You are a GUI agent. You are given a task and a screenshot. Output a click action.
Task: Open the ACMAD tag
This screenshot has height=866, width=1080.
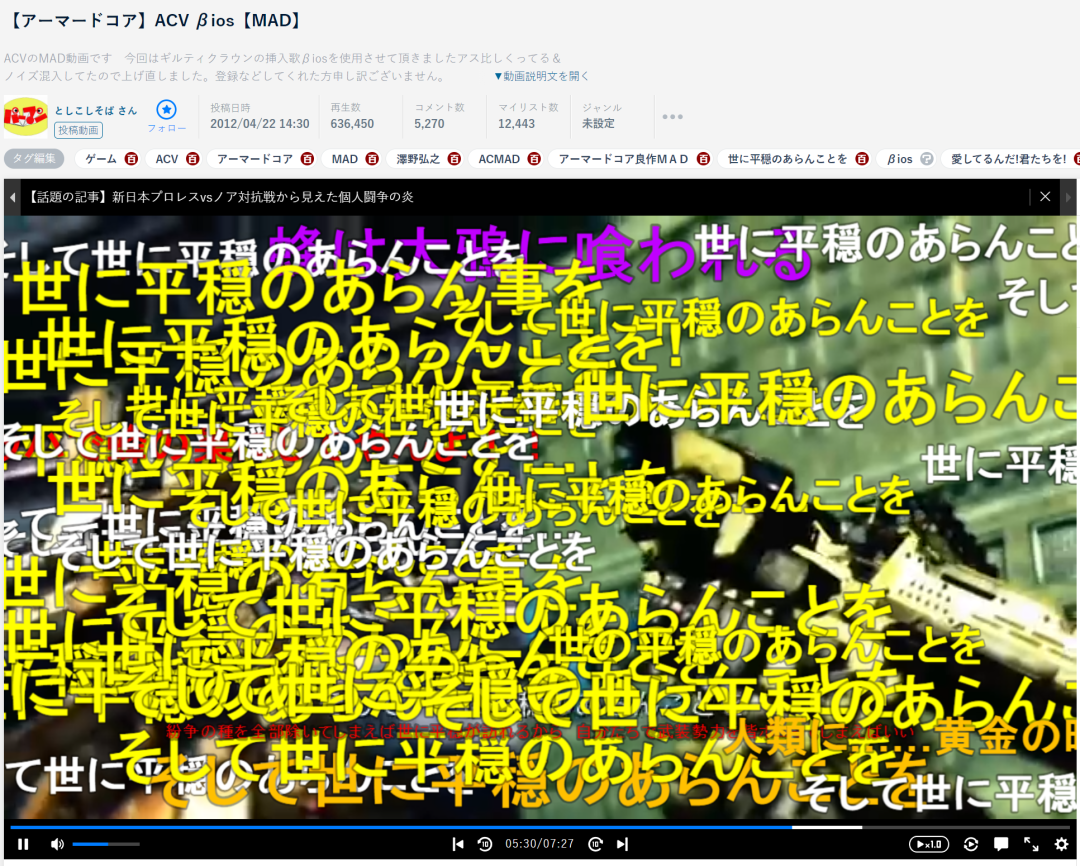click(x=499, y=159)
